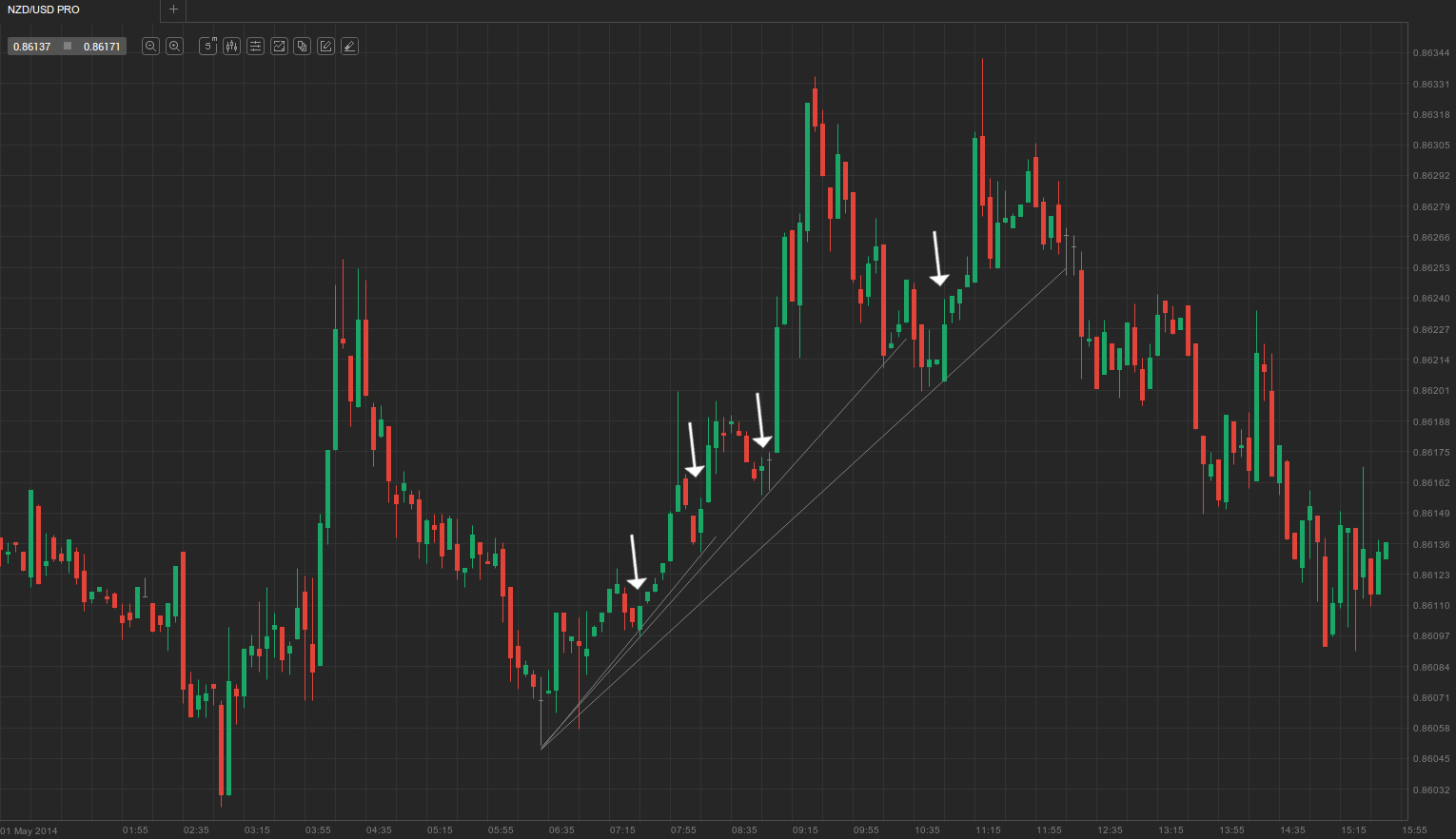Open the candlestick chart type selector
The width and height of the screenshot is (1456, 839).
231,46
